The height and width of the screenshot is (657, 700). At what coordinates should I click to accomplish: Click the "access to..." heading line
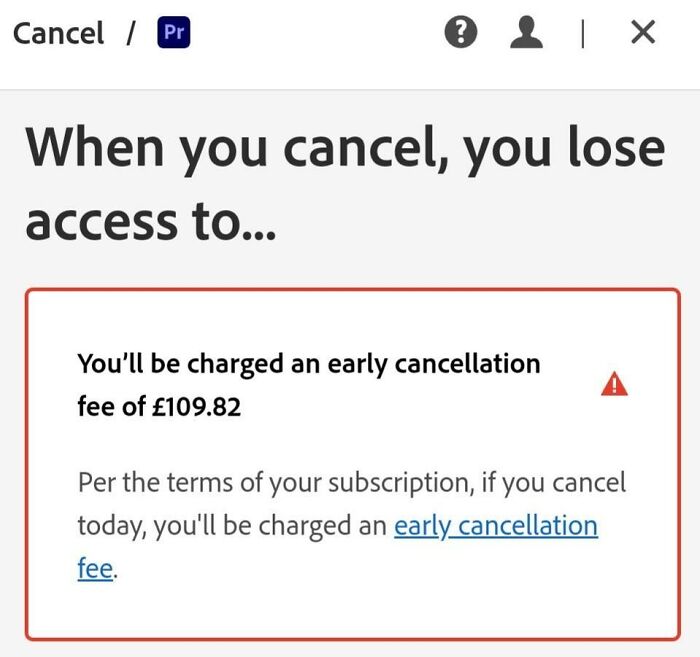tap(150, 220)
